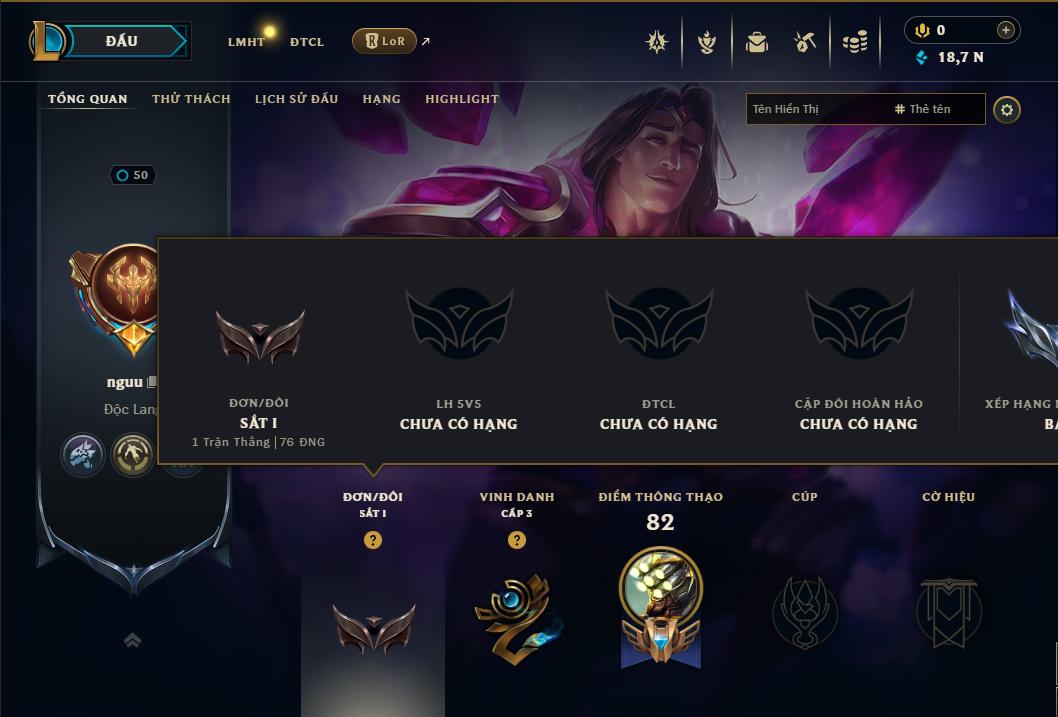Collapse the profile banner with chevron
The image size is (1058, 717).
pyautogui.click(x=132, y=639)
